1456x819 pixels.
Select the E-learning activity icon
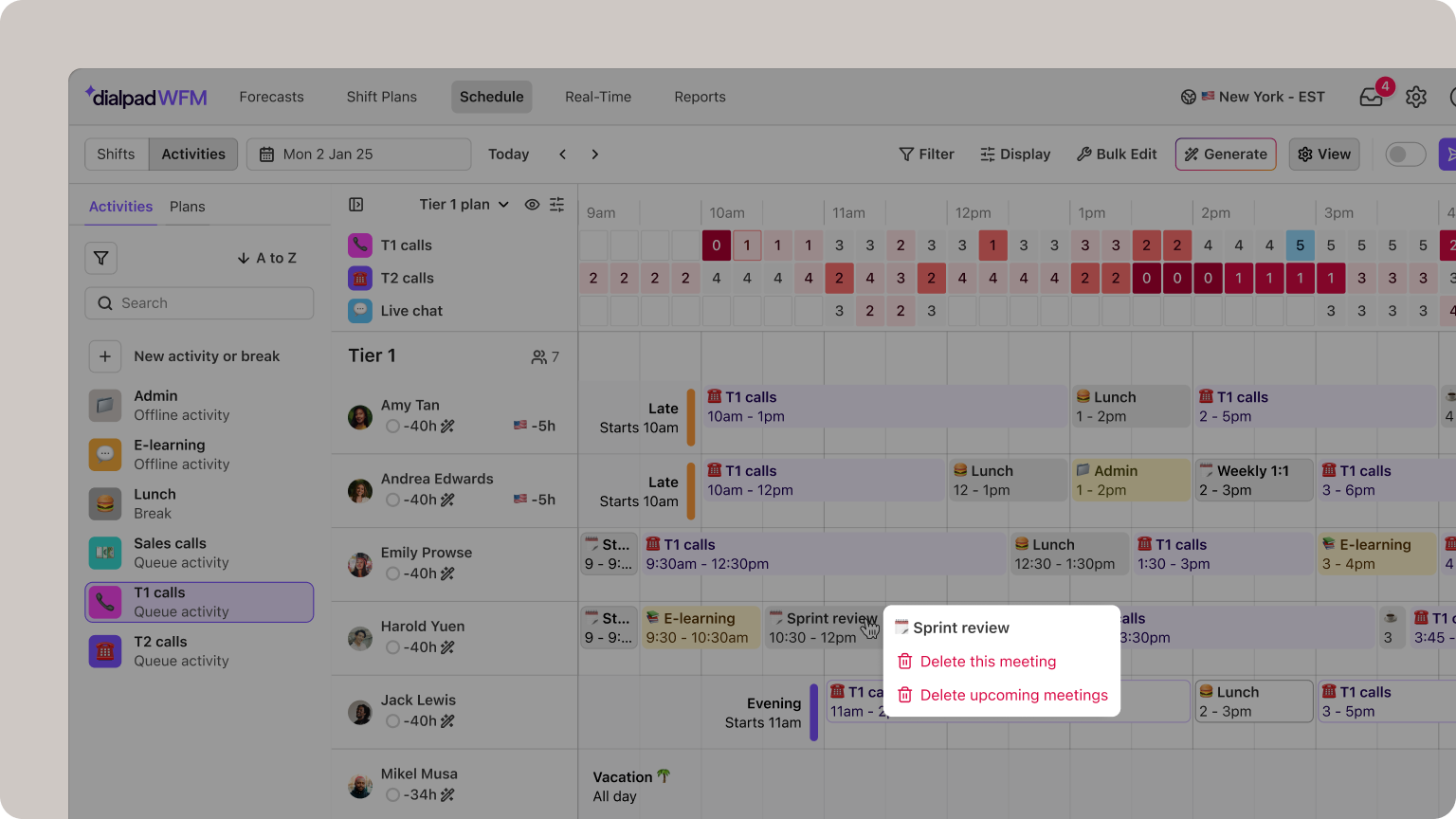105,455
